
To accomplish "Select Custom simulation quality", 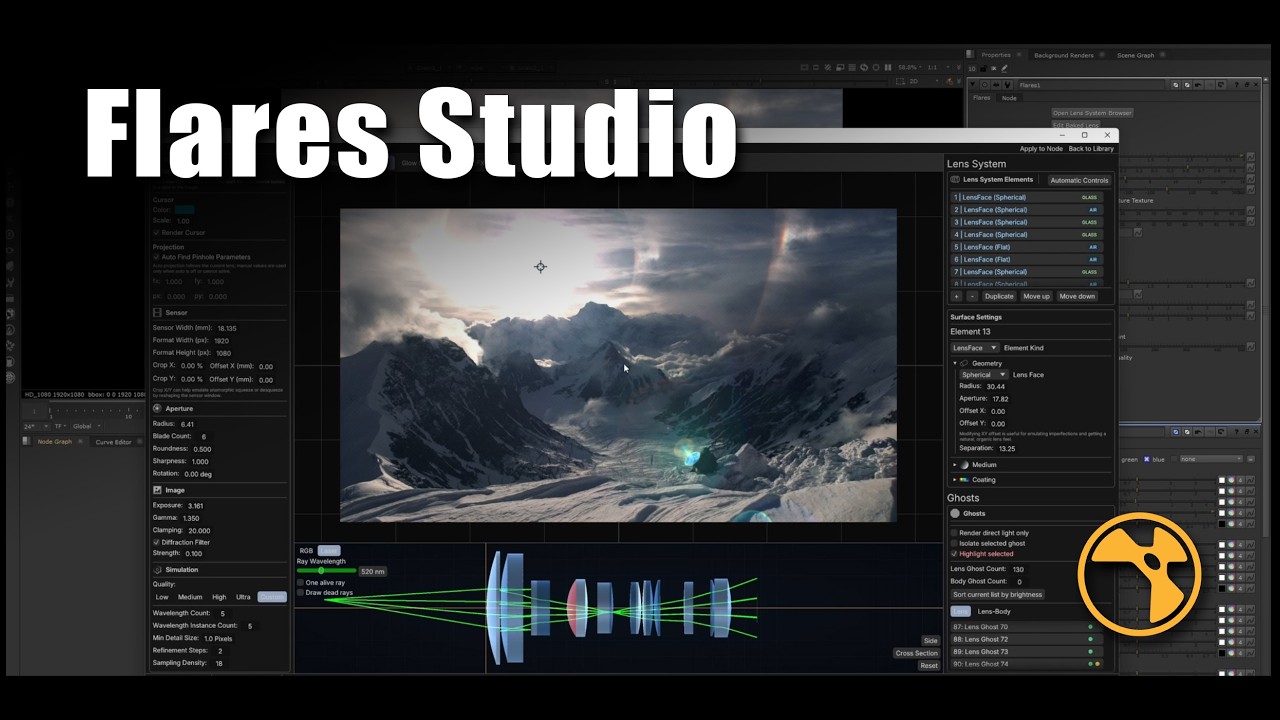I will [x=272, y=597].
